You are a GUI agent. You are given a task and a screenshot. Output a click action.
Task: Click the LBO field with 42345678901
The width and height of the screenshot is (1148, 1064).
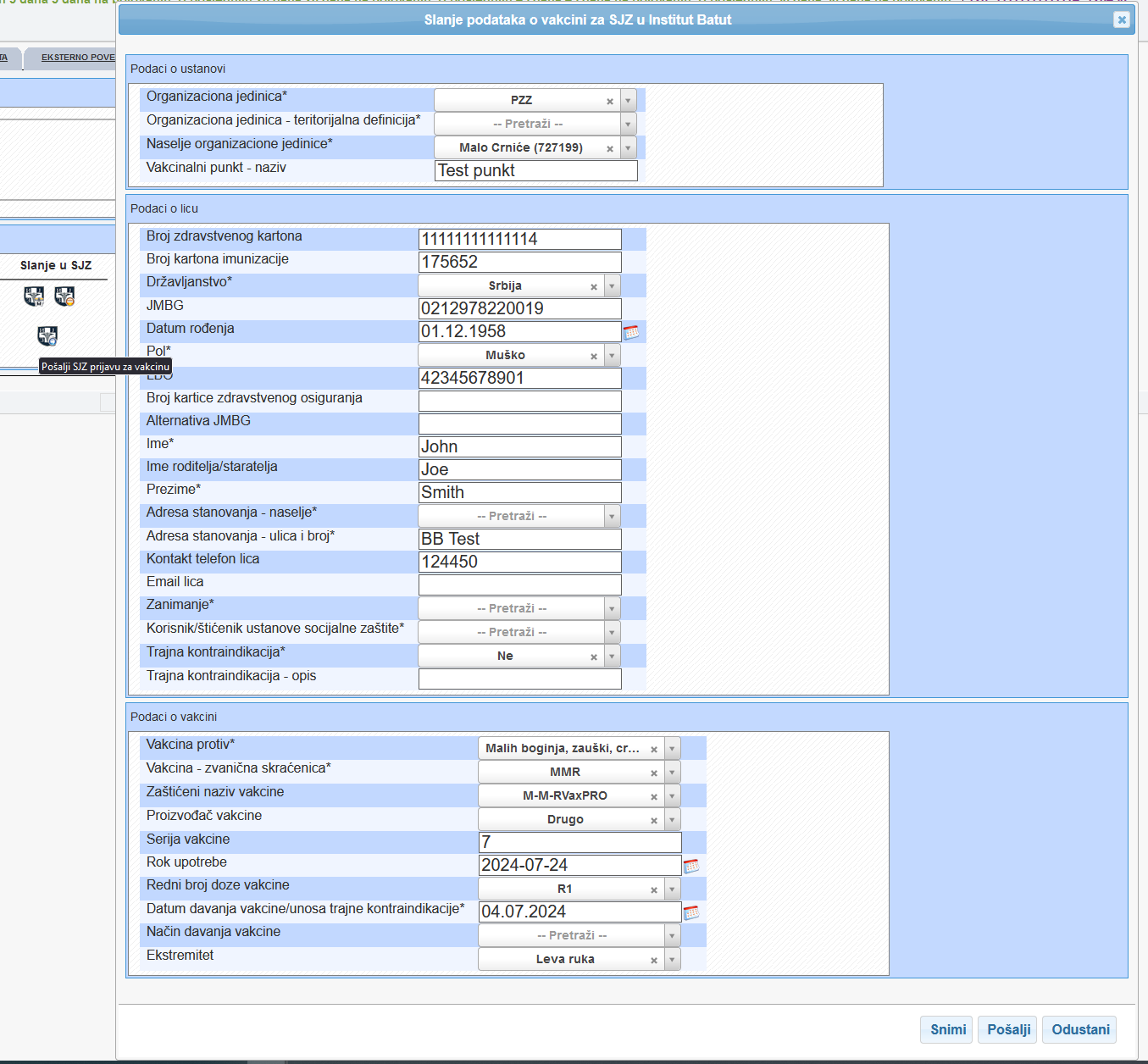click(x=520, y=378)
